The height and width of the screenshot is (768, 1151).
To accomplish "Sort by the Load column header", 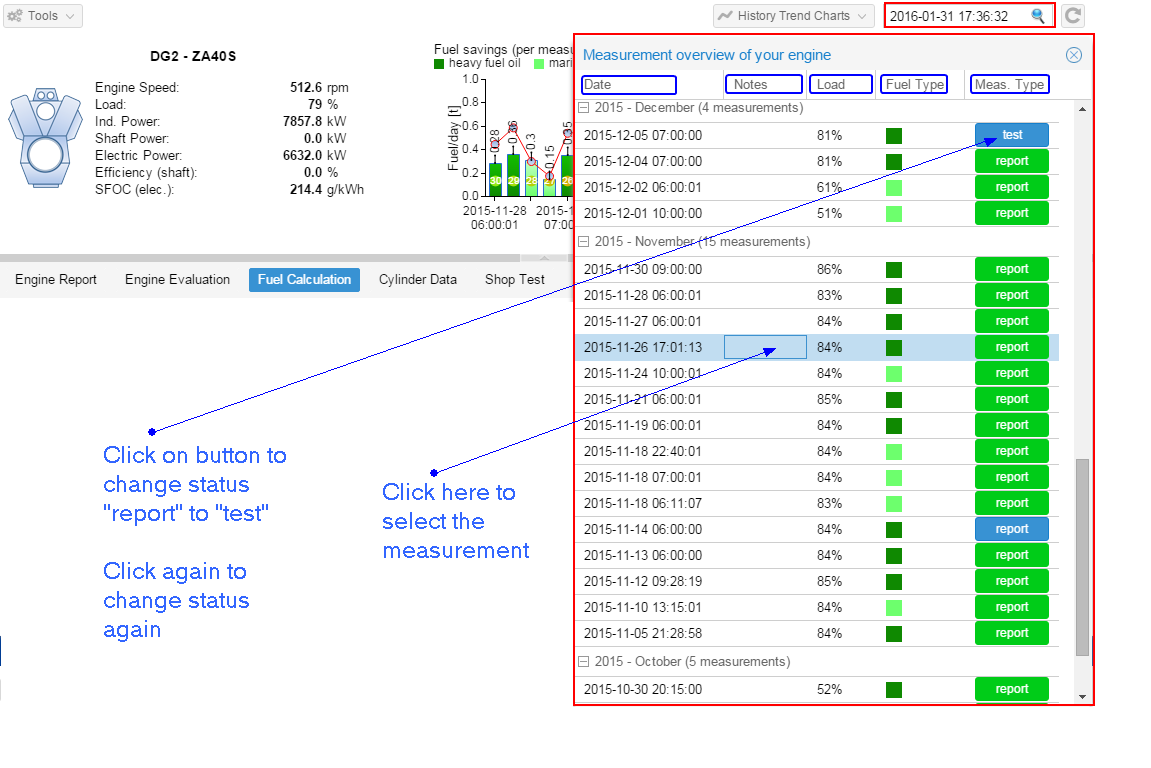I will coord(840,85).
